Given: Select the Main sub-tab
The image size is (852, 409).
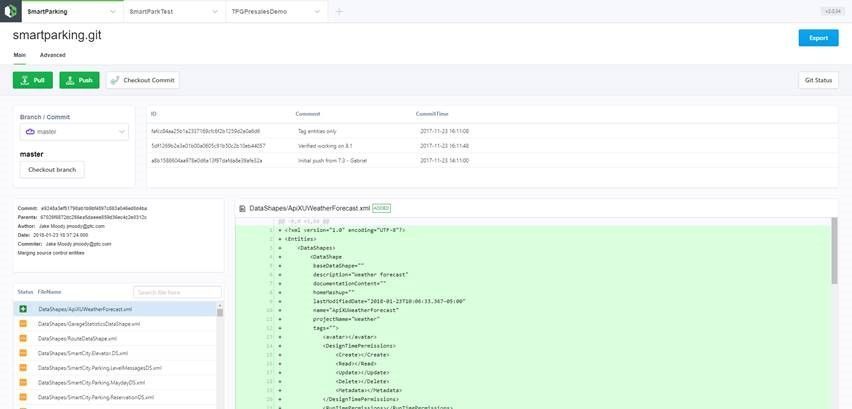Looking at the screenshot, I should 20,55.
